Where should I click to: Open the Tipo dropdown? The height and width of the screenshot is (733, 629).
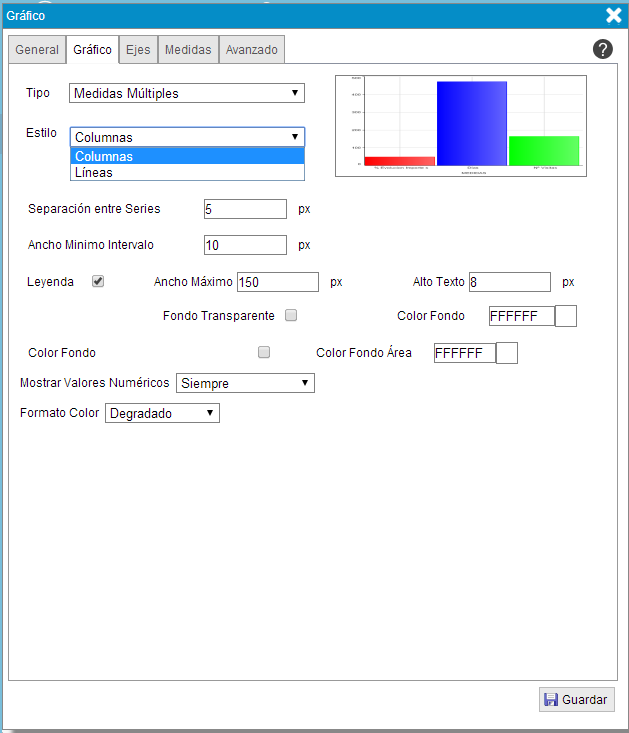coord(187,93)
